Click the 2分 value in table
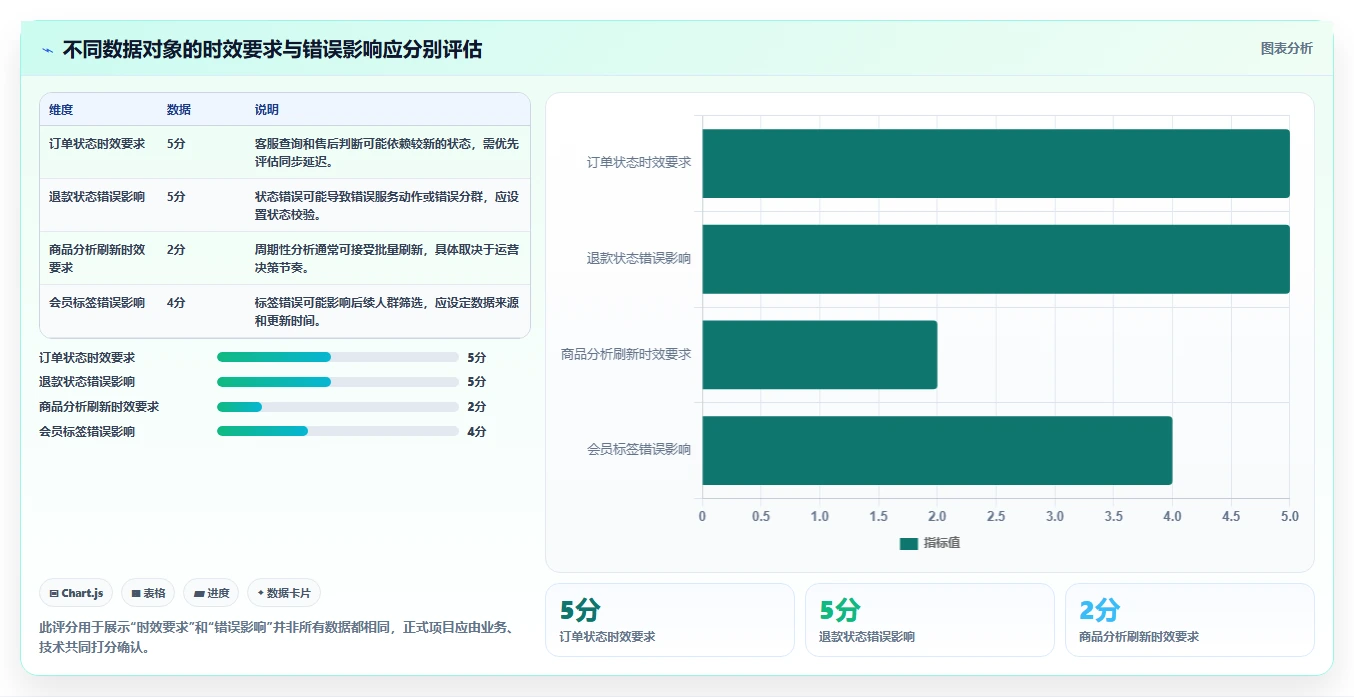Viewport: 1354px width, 697px height. [x=176, y=250]
